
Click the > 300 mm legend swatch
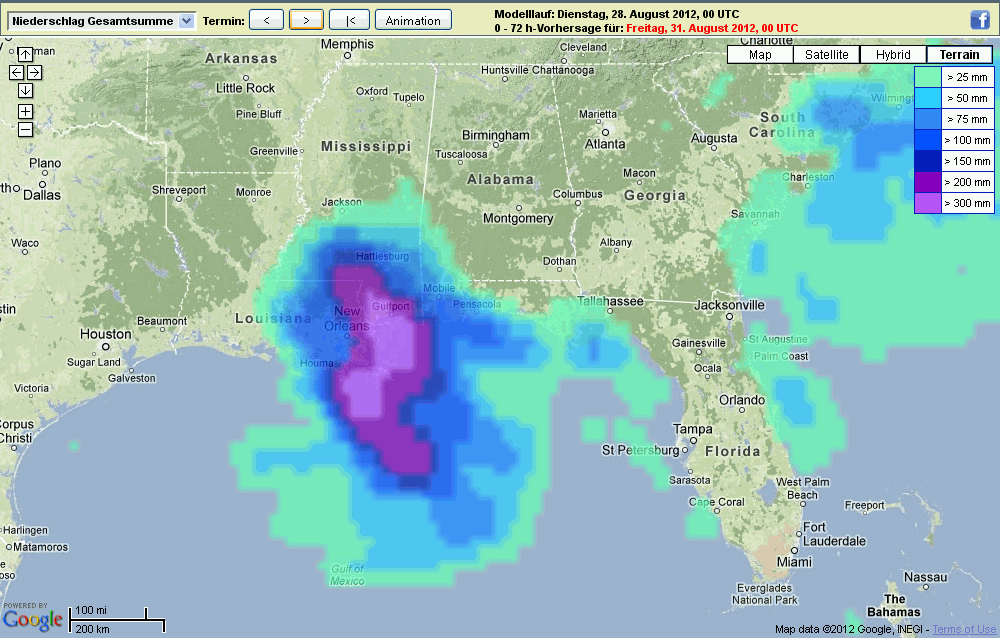928,203
